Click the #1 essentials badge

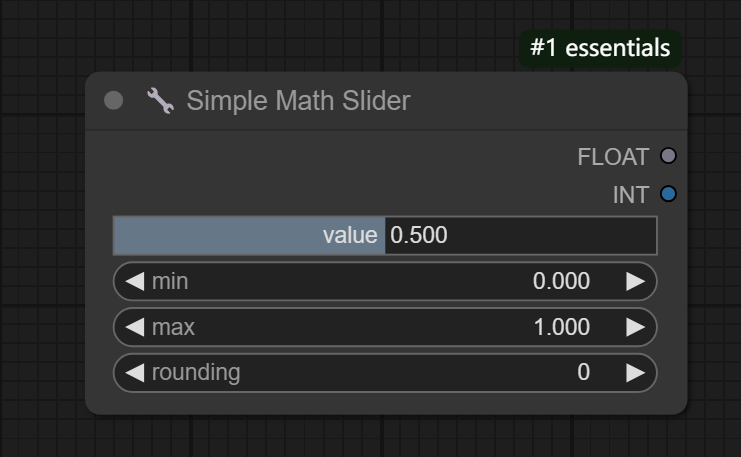[600, 48]
